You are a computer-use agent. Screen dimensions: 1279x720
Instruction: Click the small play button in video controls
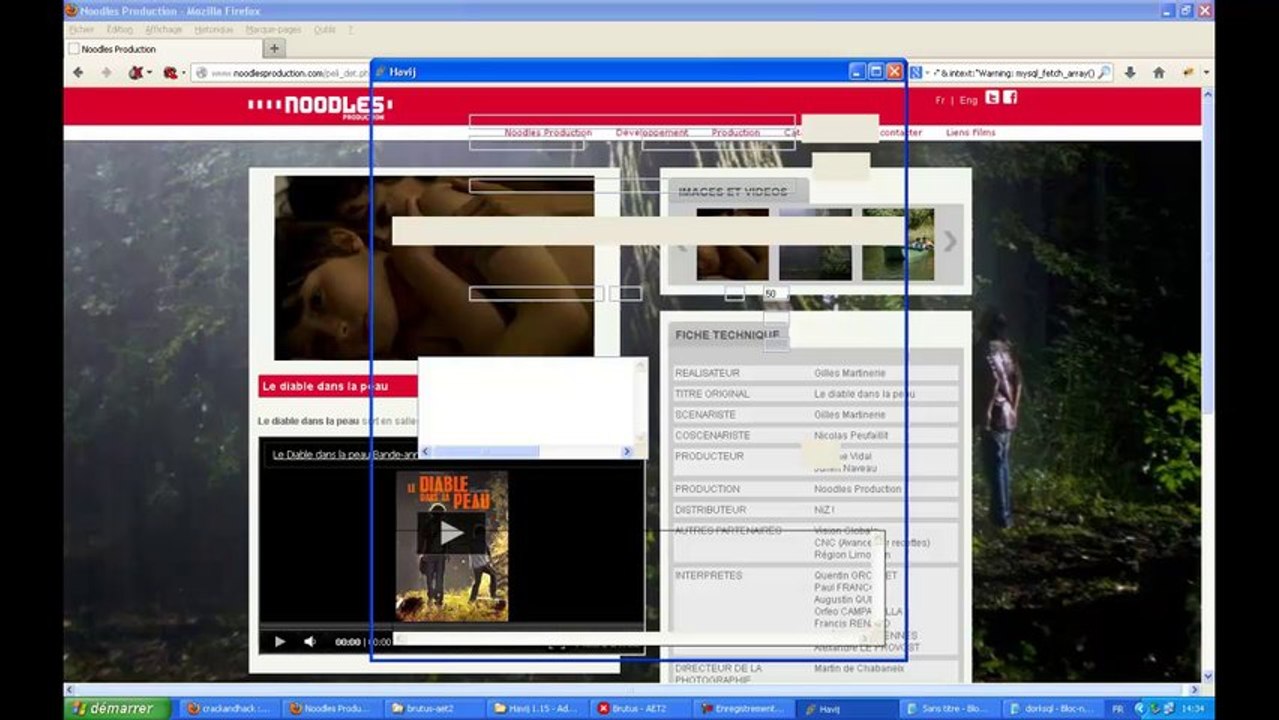pos(280,641)
